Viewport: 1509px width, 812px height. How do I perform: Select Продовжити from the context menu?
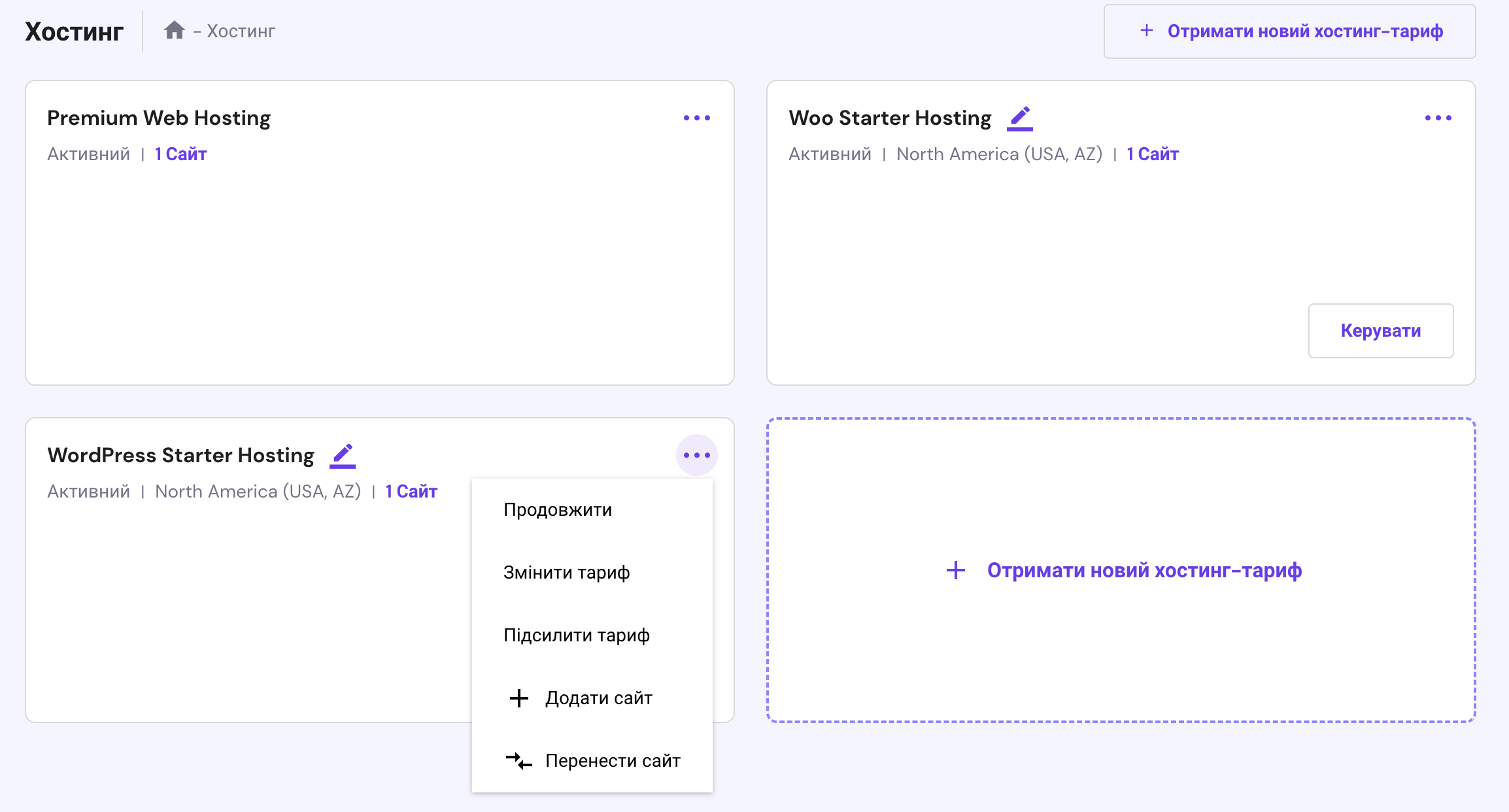click(557, 509)
